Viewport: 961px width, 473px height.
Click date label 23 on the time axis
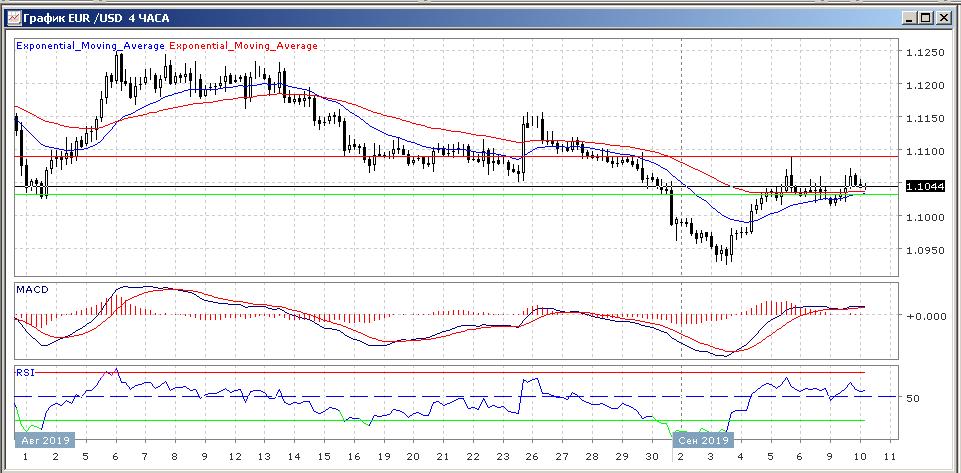[503, 457]
